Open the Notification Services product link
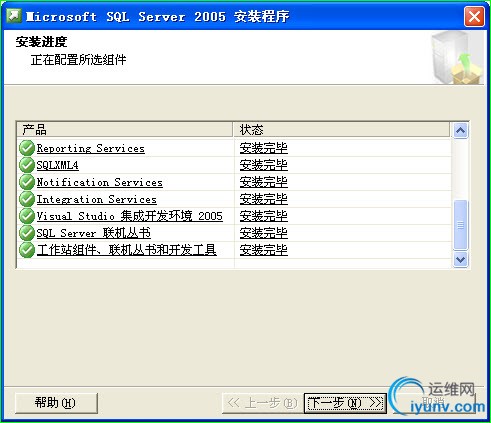 pos(100,182)
